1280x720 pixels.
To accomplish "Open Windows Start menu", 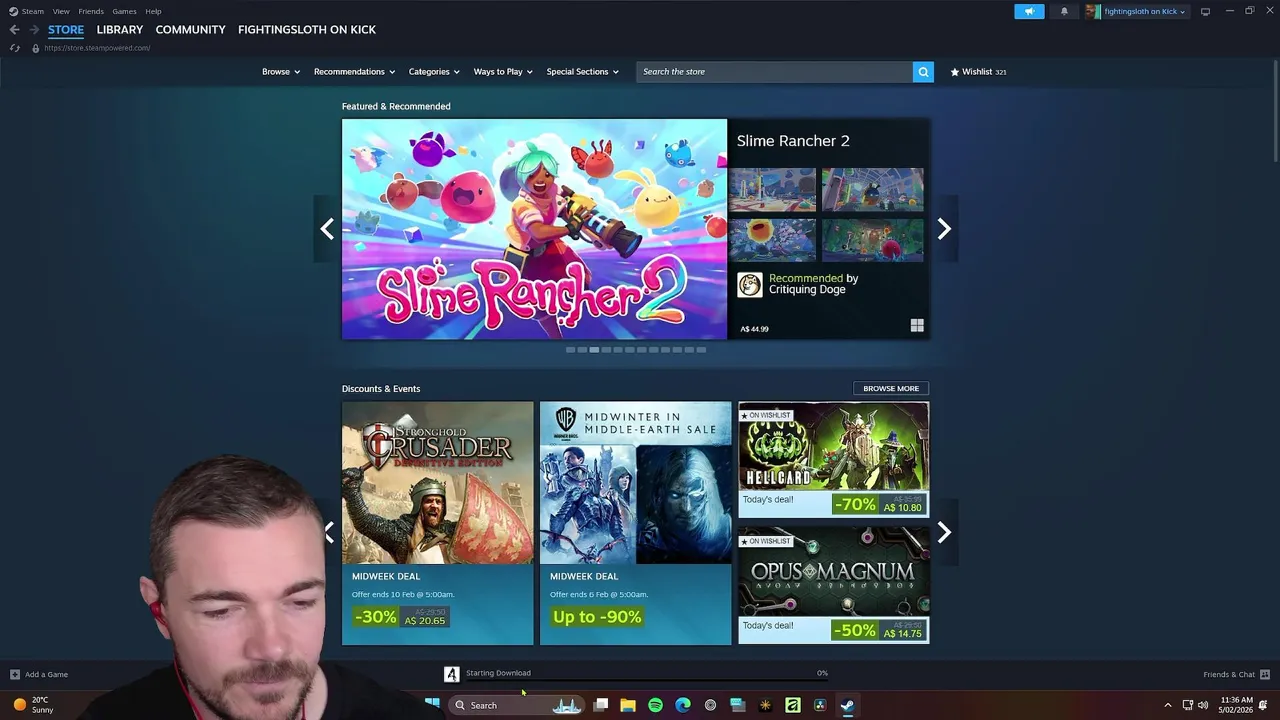I will tap(432, 705).
